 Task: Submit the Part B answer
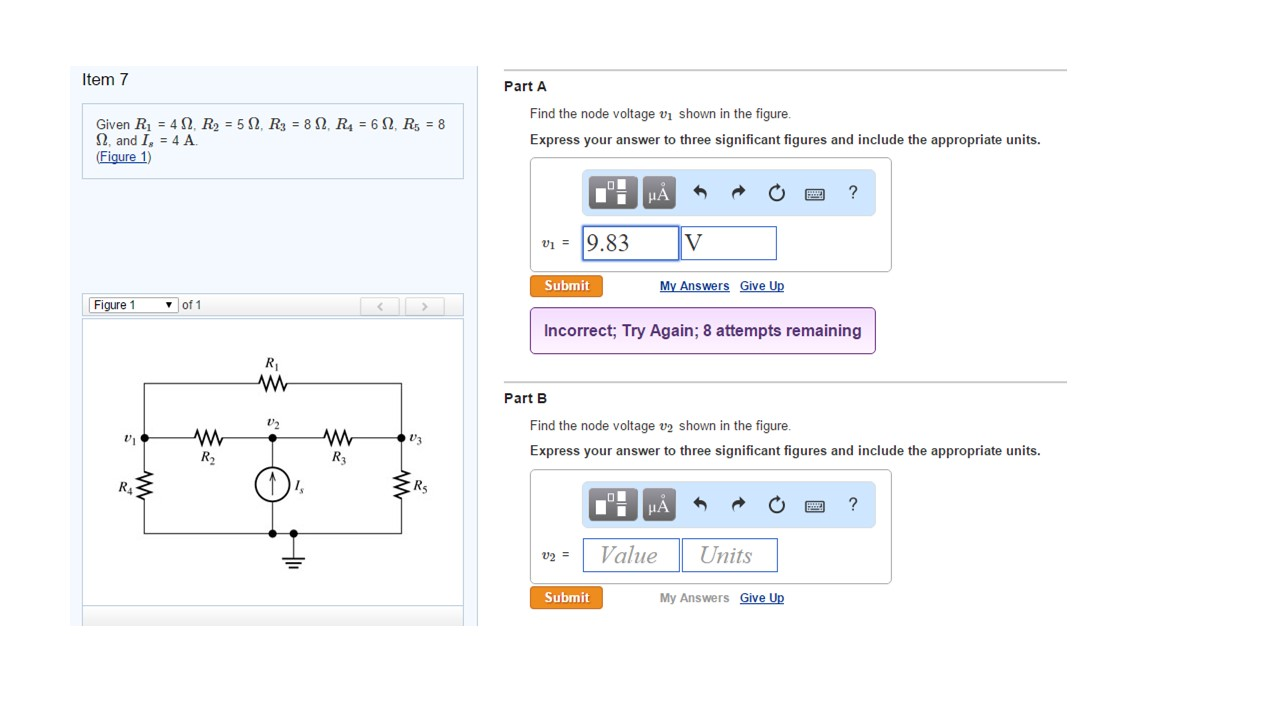(566, 597)
